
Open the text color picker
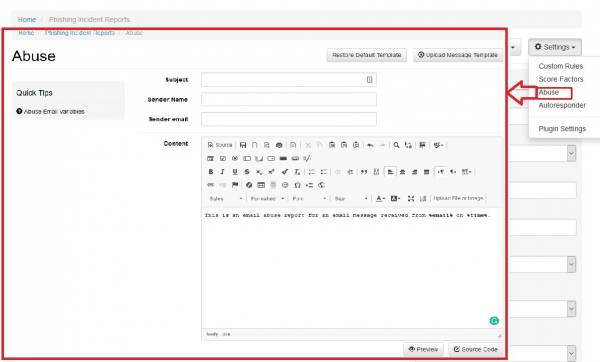coord(380,198)
